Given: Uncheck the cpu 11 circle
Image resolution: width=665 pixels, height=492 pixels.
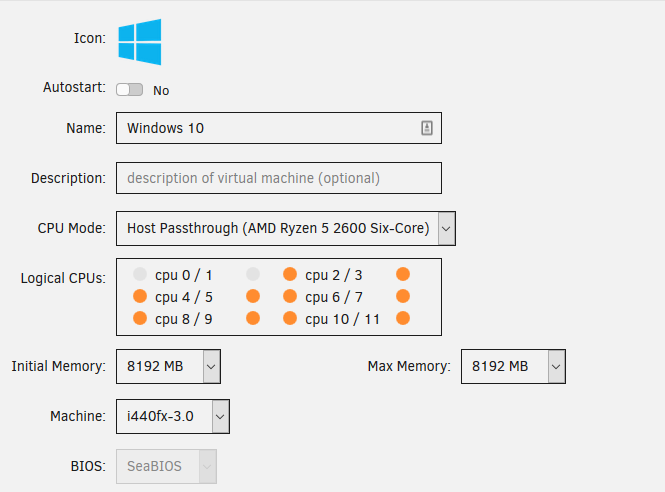Looking at the screenshot, I should point(403,318).
